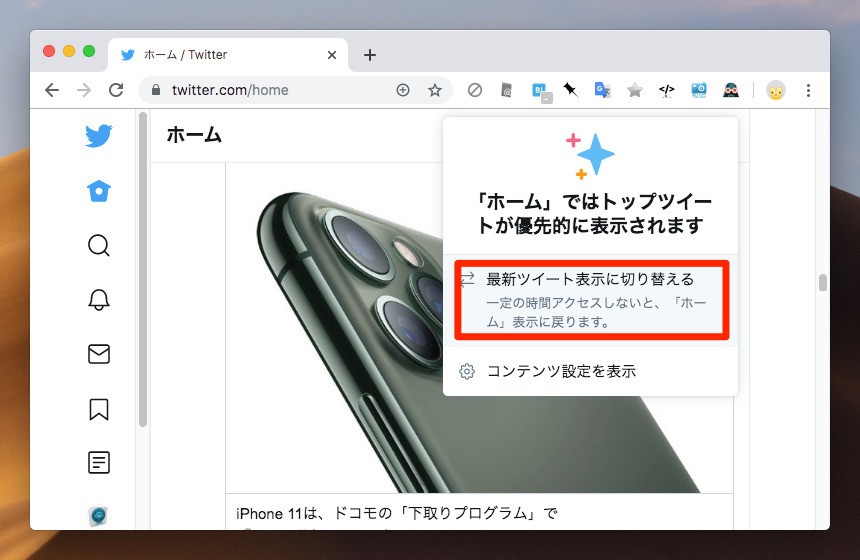
Task: Click the page scrollbar thumb at right
Action: (822, 282)
